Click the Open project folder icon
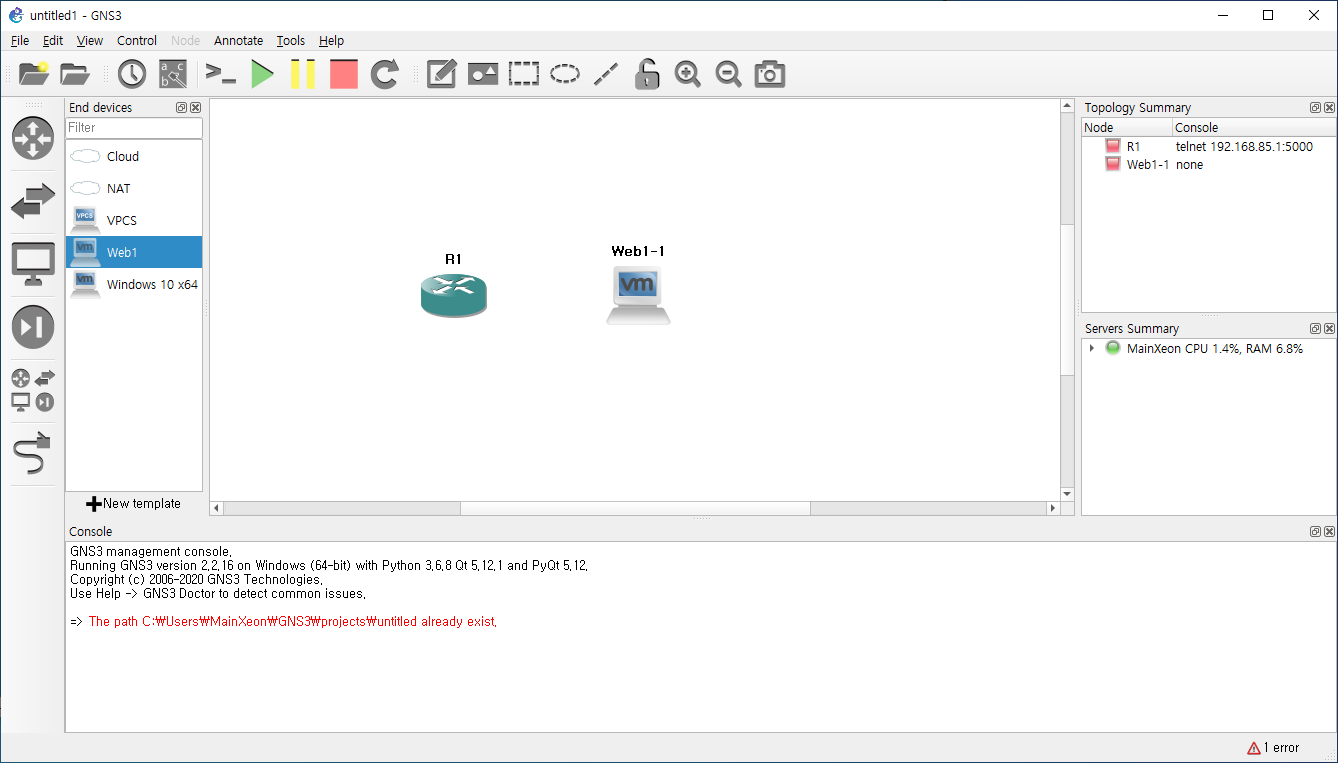 [x=75, y=74]
